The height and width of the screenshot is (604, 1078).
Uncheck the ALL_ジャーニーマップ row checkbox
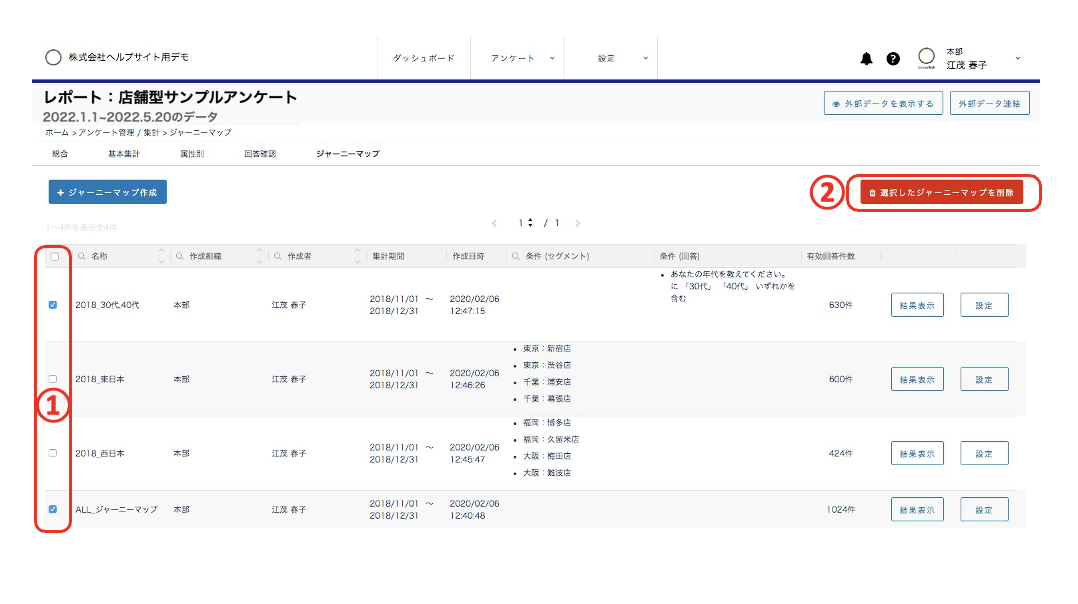pos(53,510)
